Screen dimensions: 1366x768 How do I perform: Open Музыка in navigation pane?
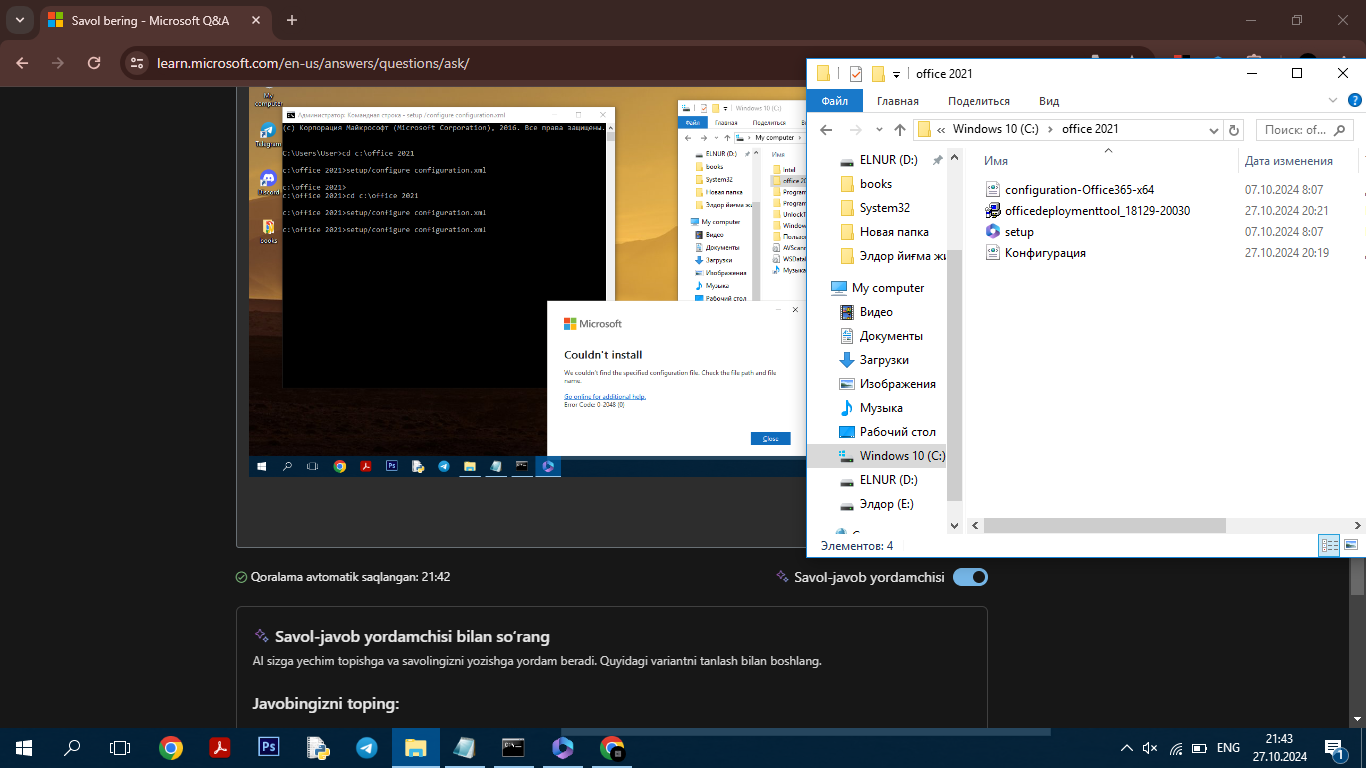[880, 408]
